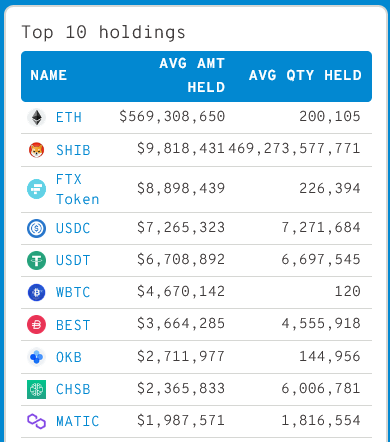Open the FTX Token link
The width and height of the screenshot is (390, 442).
[x=77, y=189]
